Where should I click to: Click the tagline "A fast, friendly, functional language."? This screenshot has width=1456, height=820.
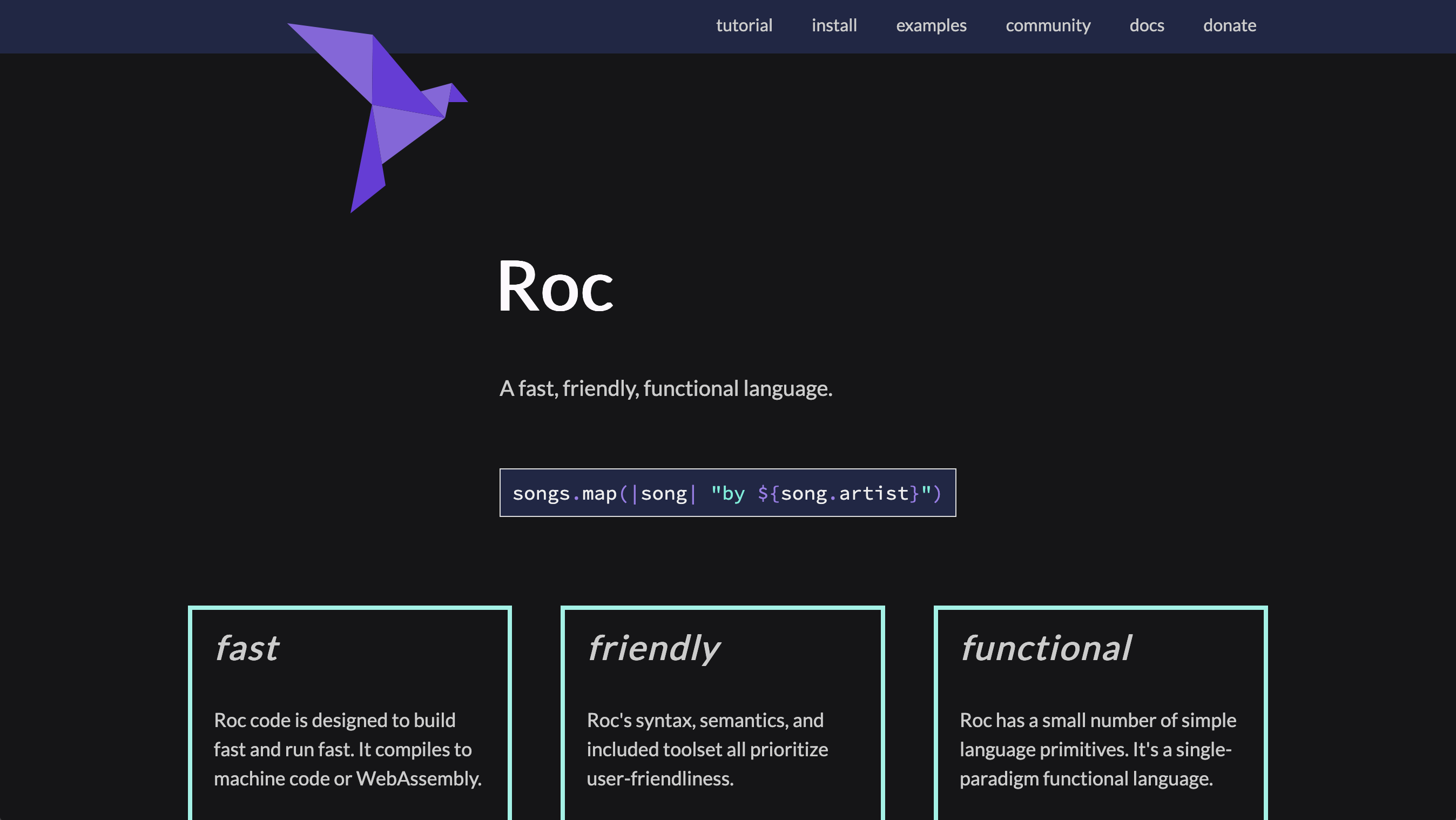666,388
